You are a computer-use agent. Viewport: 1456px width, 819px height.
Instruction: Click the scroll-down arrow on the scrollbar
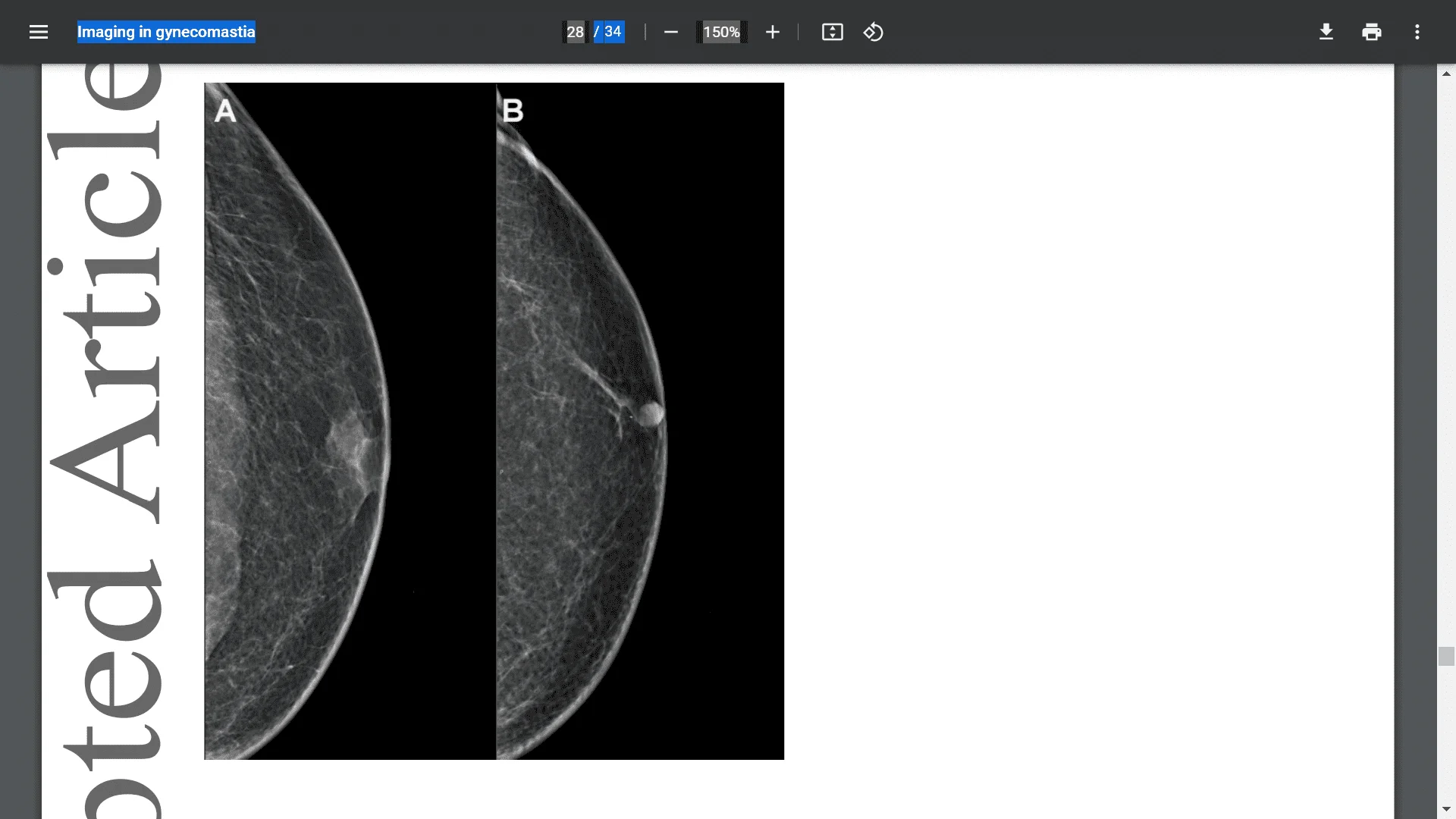click(1447, 808)
